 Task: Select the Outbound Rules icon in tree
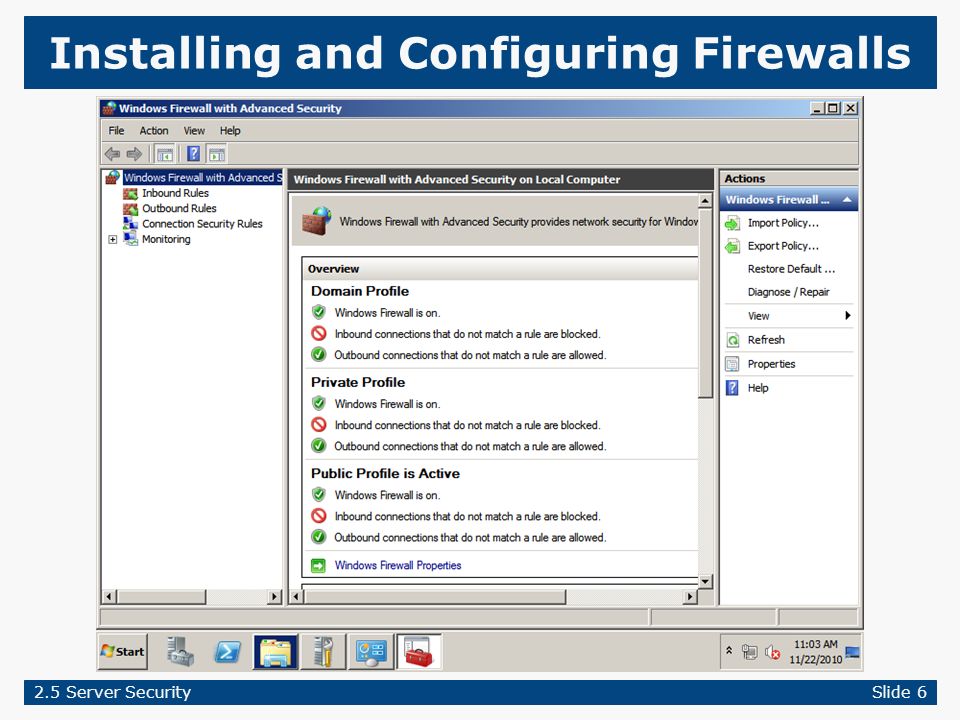tap(130, 209)
